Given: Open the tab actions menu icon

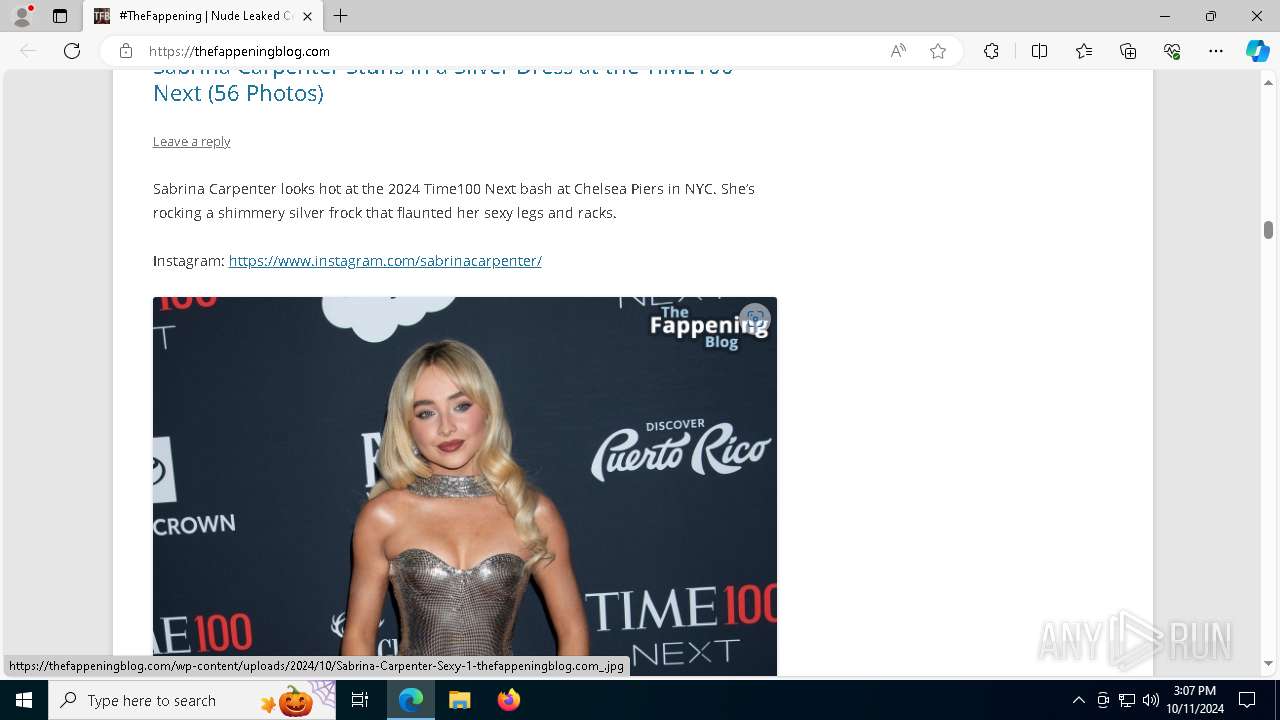Looking at the screenshot, I should click(x=60, y=16).
